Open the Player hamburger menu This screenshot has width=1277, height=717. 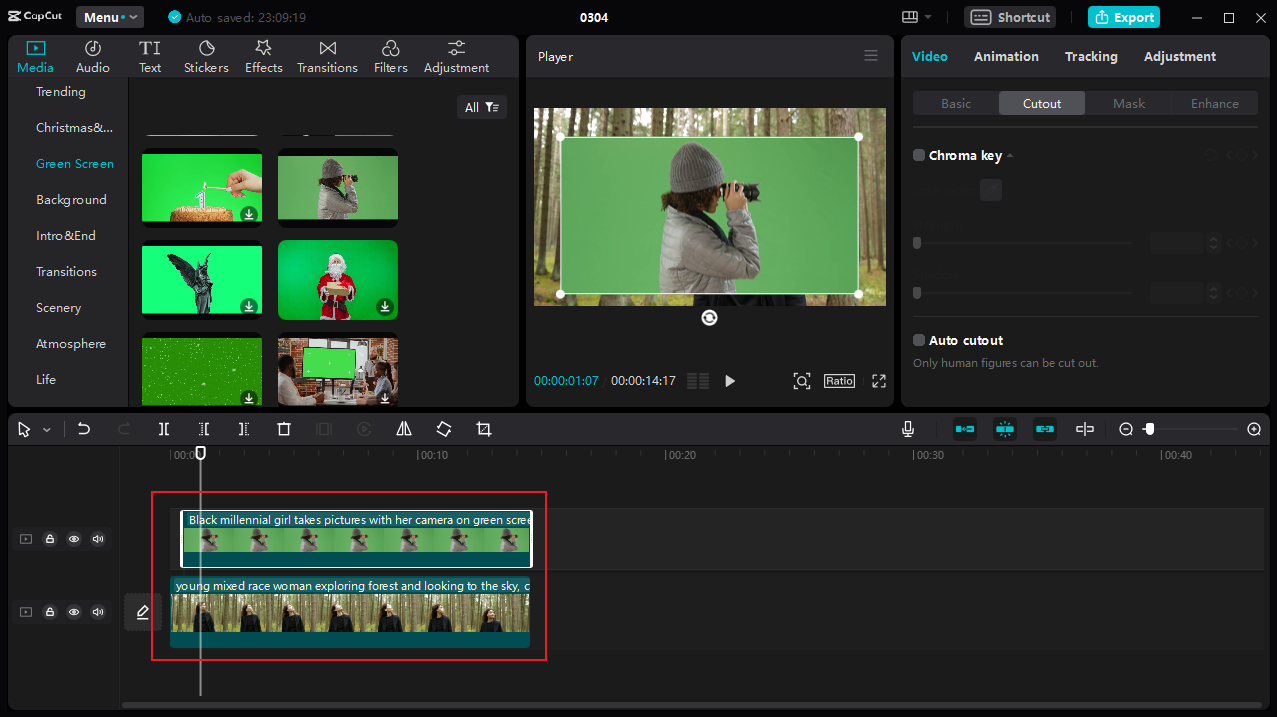[x=871, y=56]
